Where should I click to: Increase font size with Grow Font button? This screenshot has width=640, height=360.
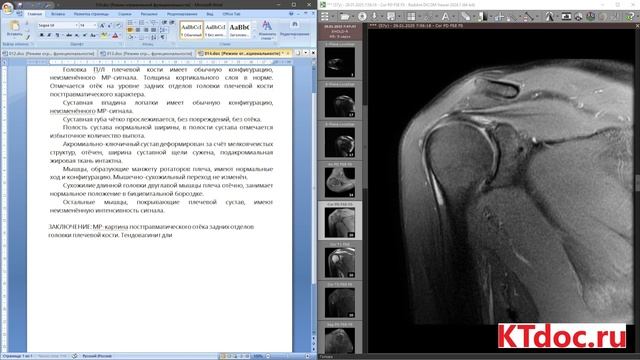coord(102,25)
